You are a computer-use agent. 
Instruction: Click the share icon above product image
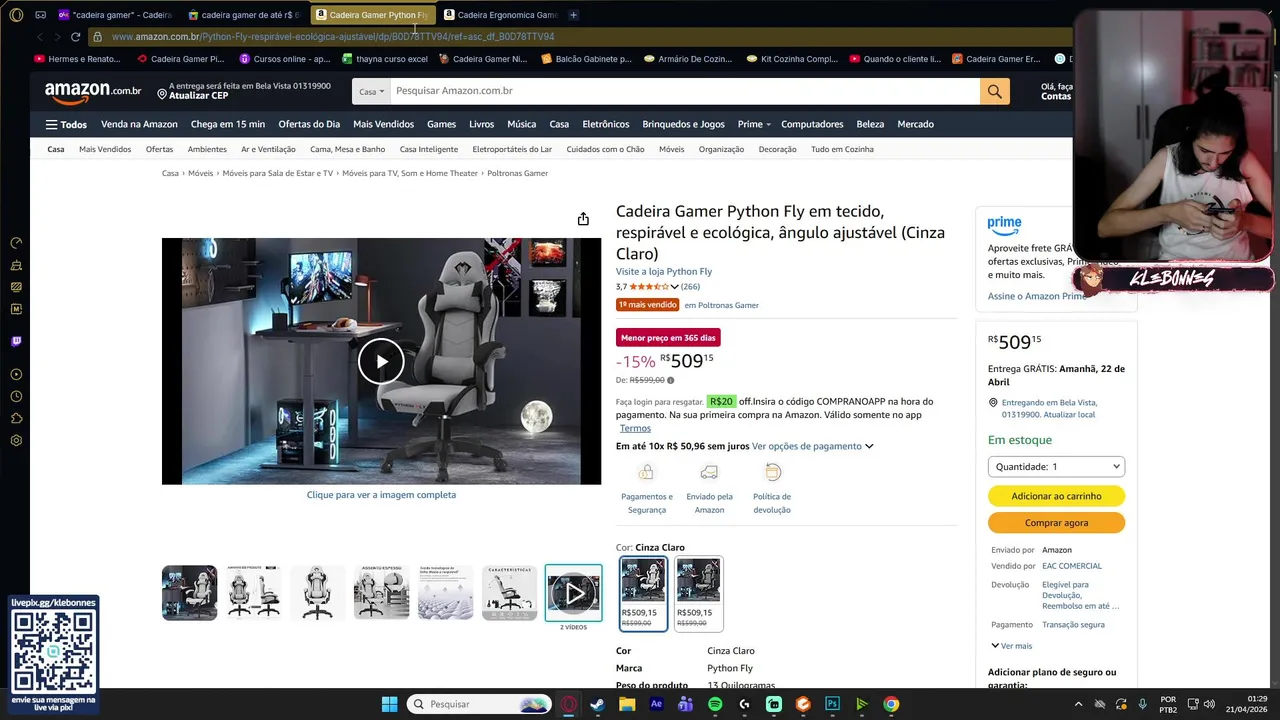click(583, 219)
